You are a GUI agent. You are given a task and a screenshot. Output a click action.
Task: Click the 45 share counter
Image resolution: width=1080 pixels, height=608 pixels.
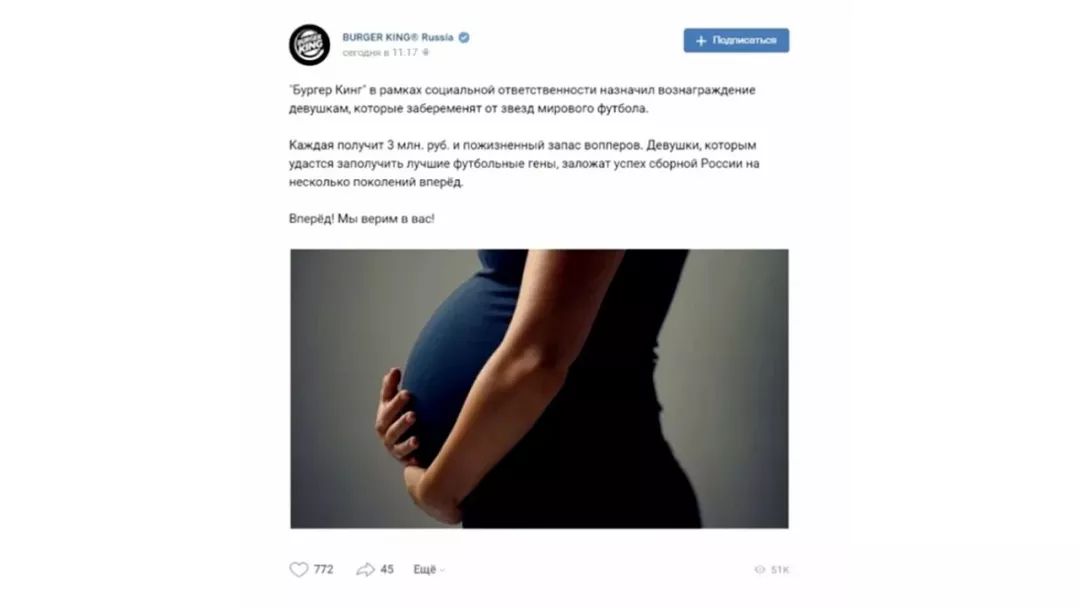(387, 569)
